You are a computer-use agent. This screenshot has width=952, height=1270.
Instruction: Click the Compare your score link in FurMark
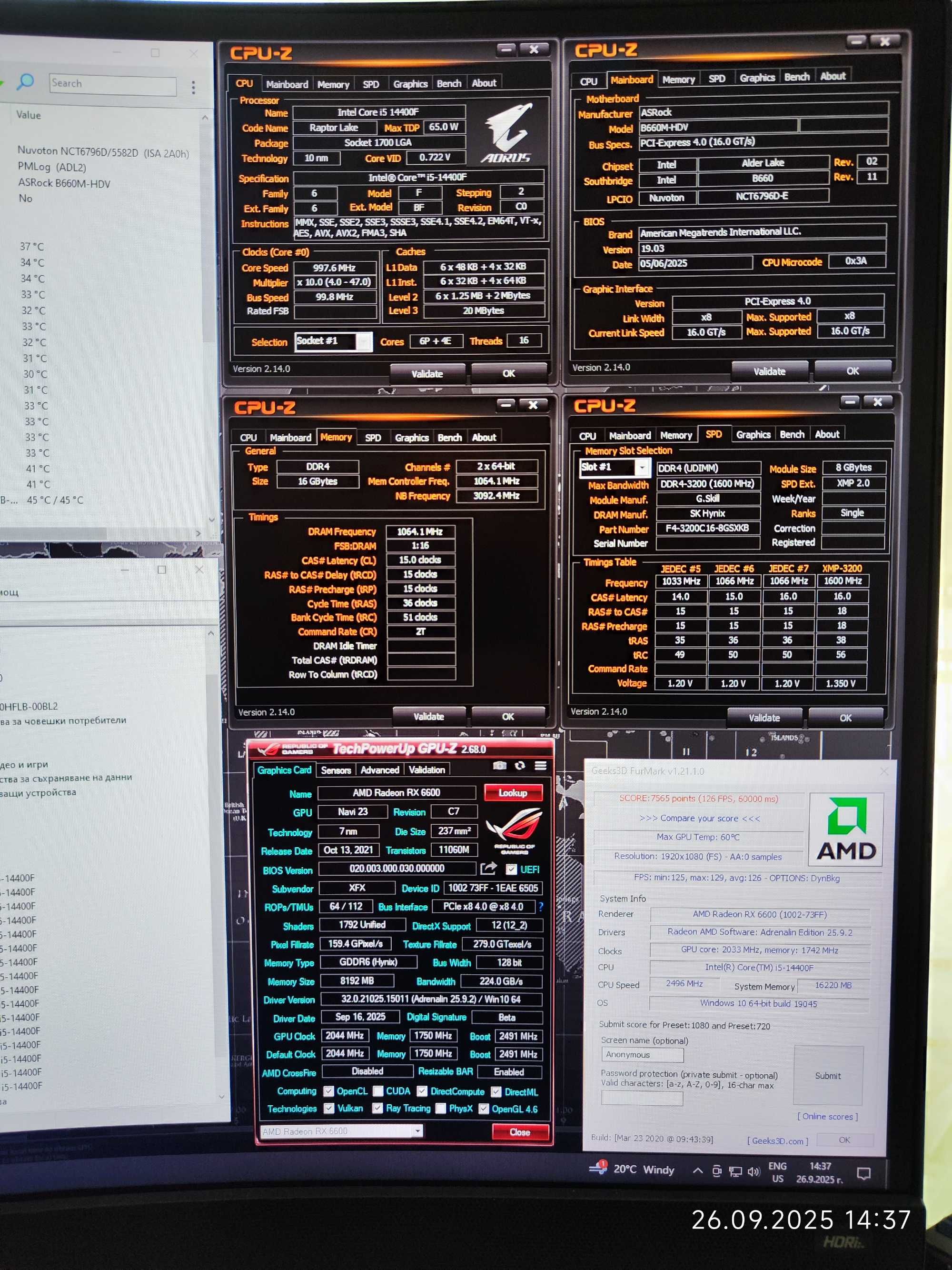click(699, 818)
